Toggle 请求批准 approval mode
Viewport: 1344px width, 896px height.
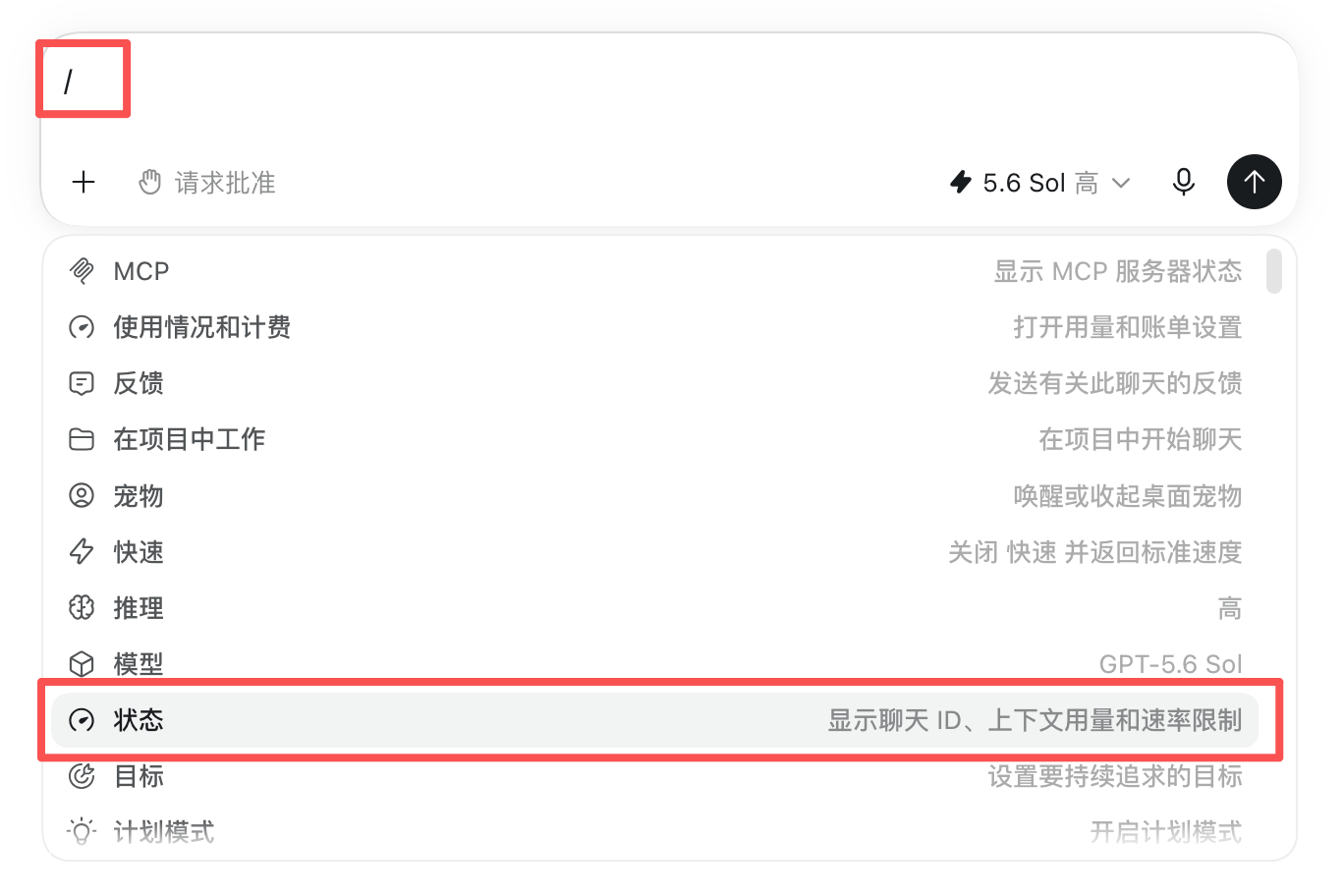pos(207,182)
